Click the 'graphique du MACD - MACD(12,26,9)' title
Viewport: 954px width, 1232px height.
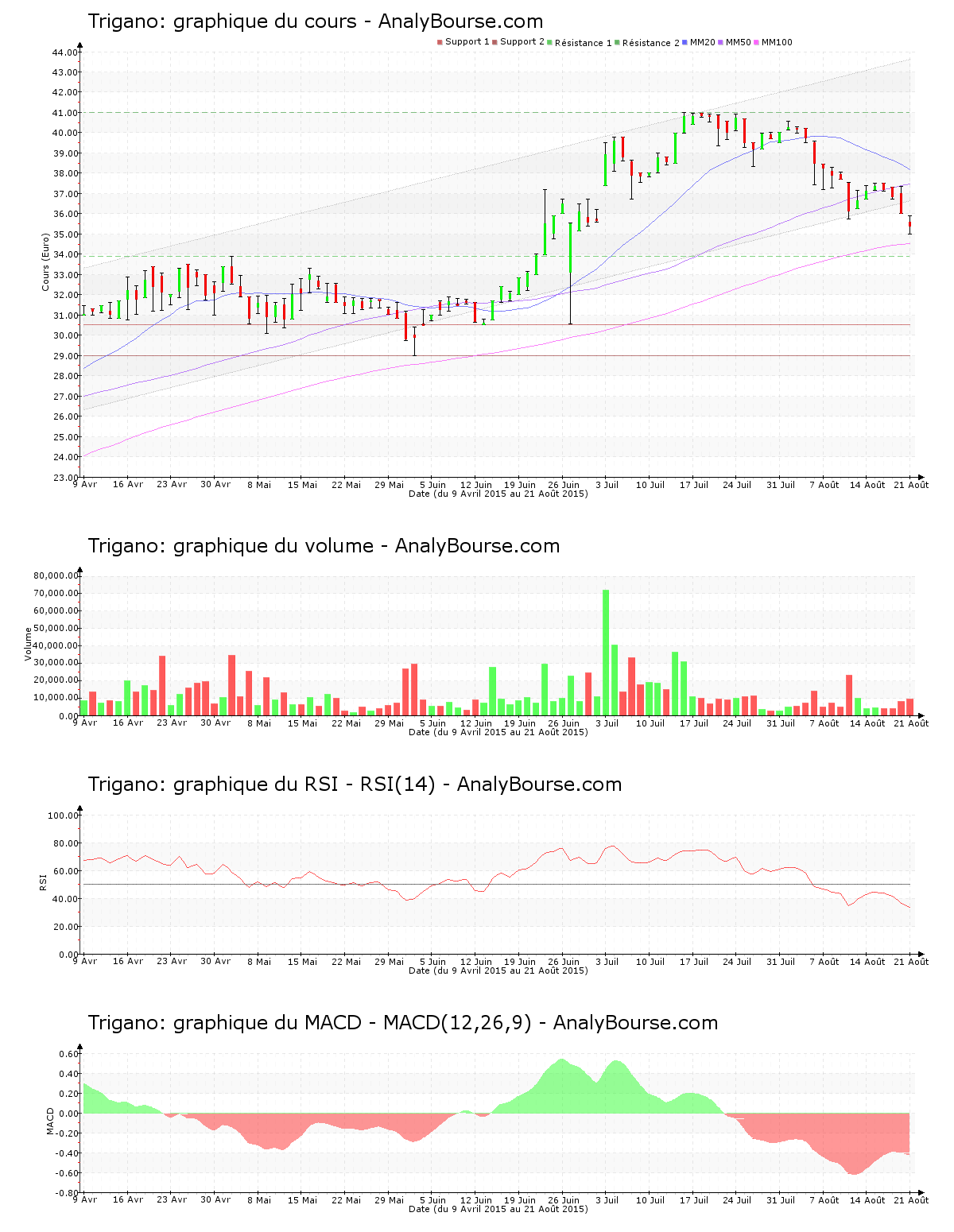point(352,1023)
